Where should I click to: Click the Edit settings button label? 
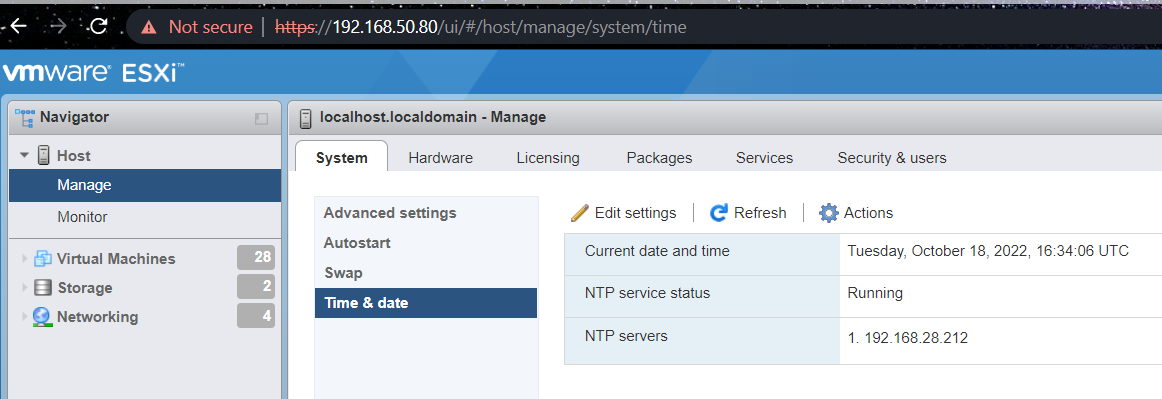pos(635,213)
